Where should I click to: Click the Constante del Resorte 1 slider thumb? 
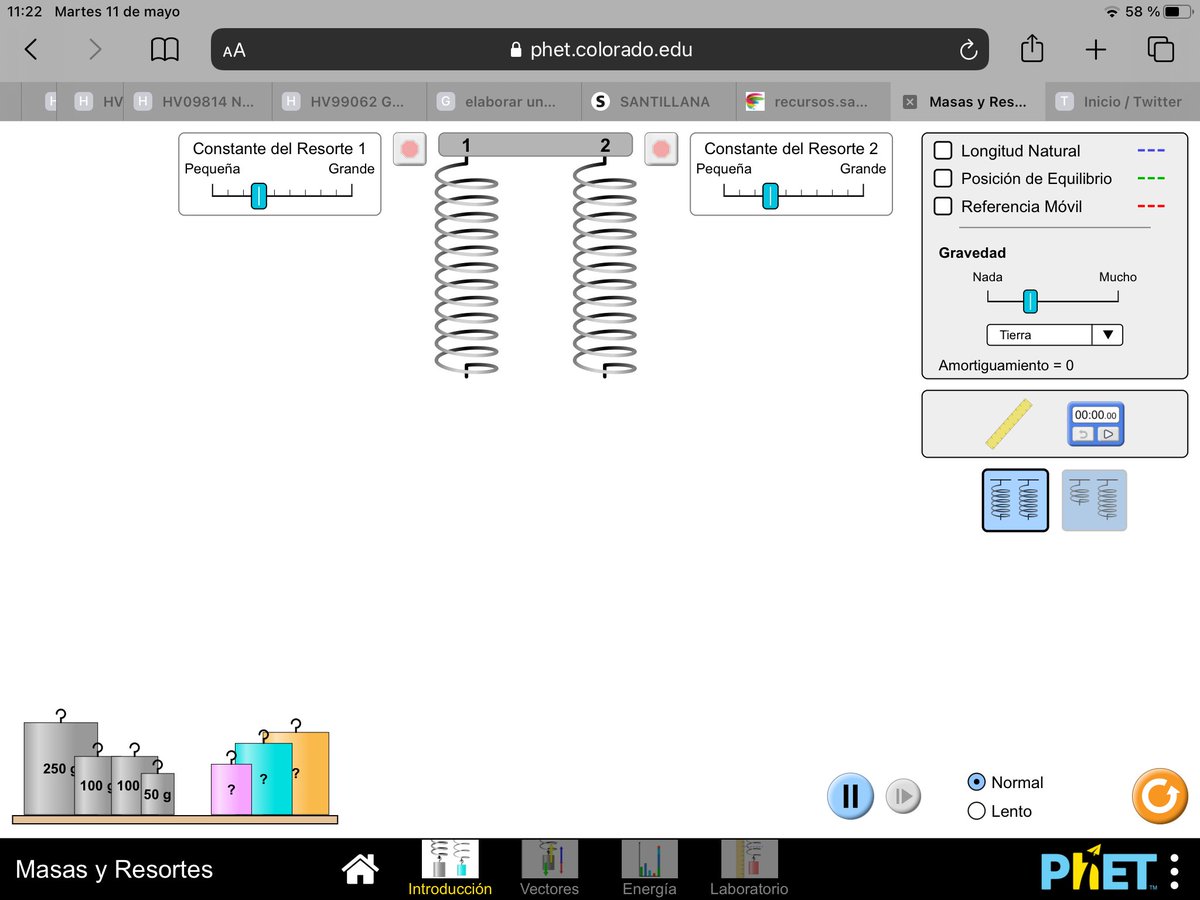coord(259,195)
